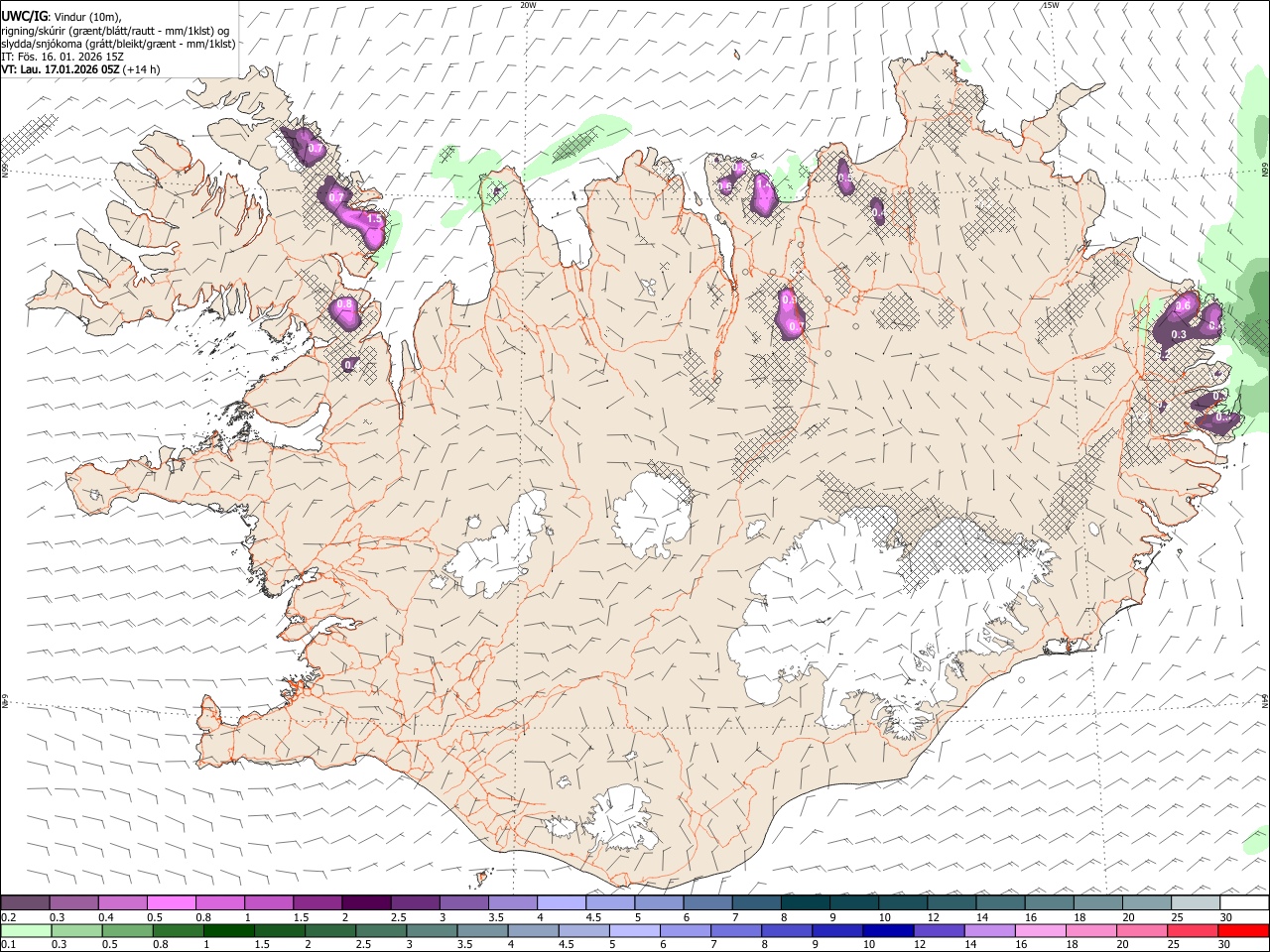Choose the bright red 30 swatch in rain scale
1270x952 pixels.
point(1243,930)
